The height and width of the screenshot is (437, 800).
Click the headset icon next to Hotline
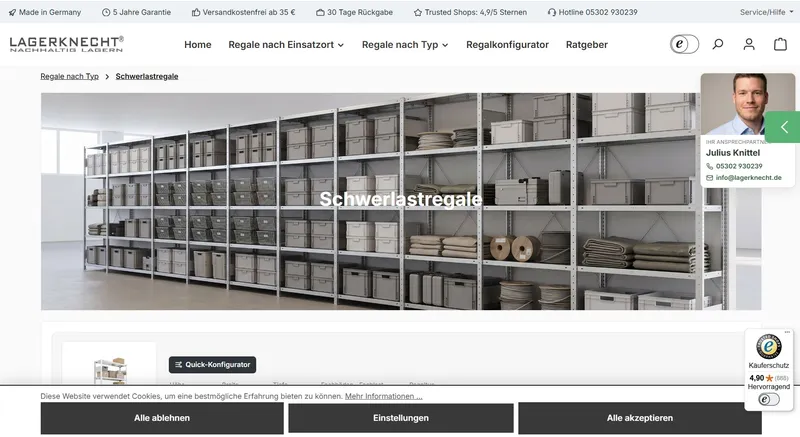point(552,12)
